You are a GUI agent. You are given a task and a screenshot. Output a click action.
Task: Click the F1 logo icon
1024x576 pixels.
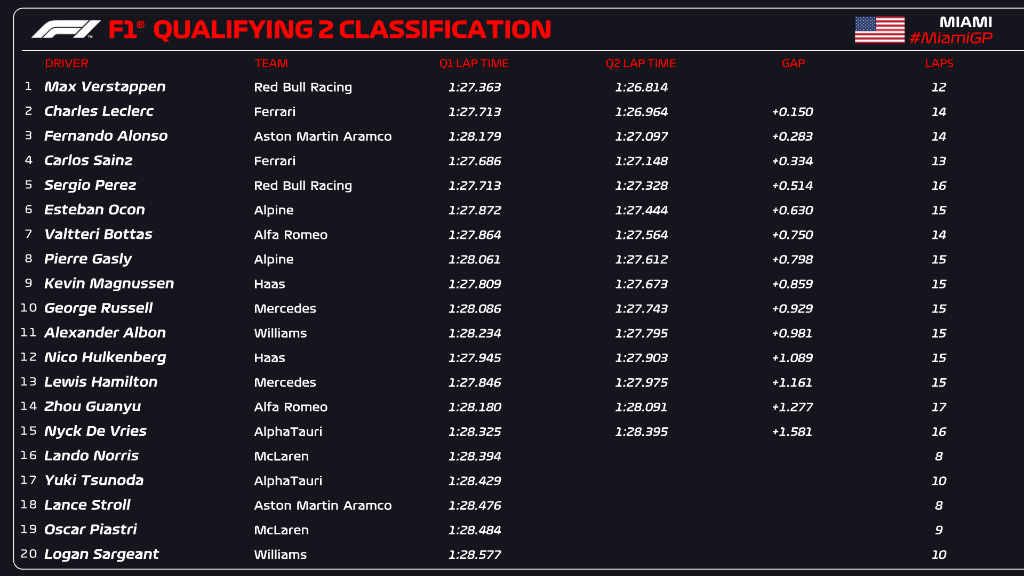click(x=66, y=29)
